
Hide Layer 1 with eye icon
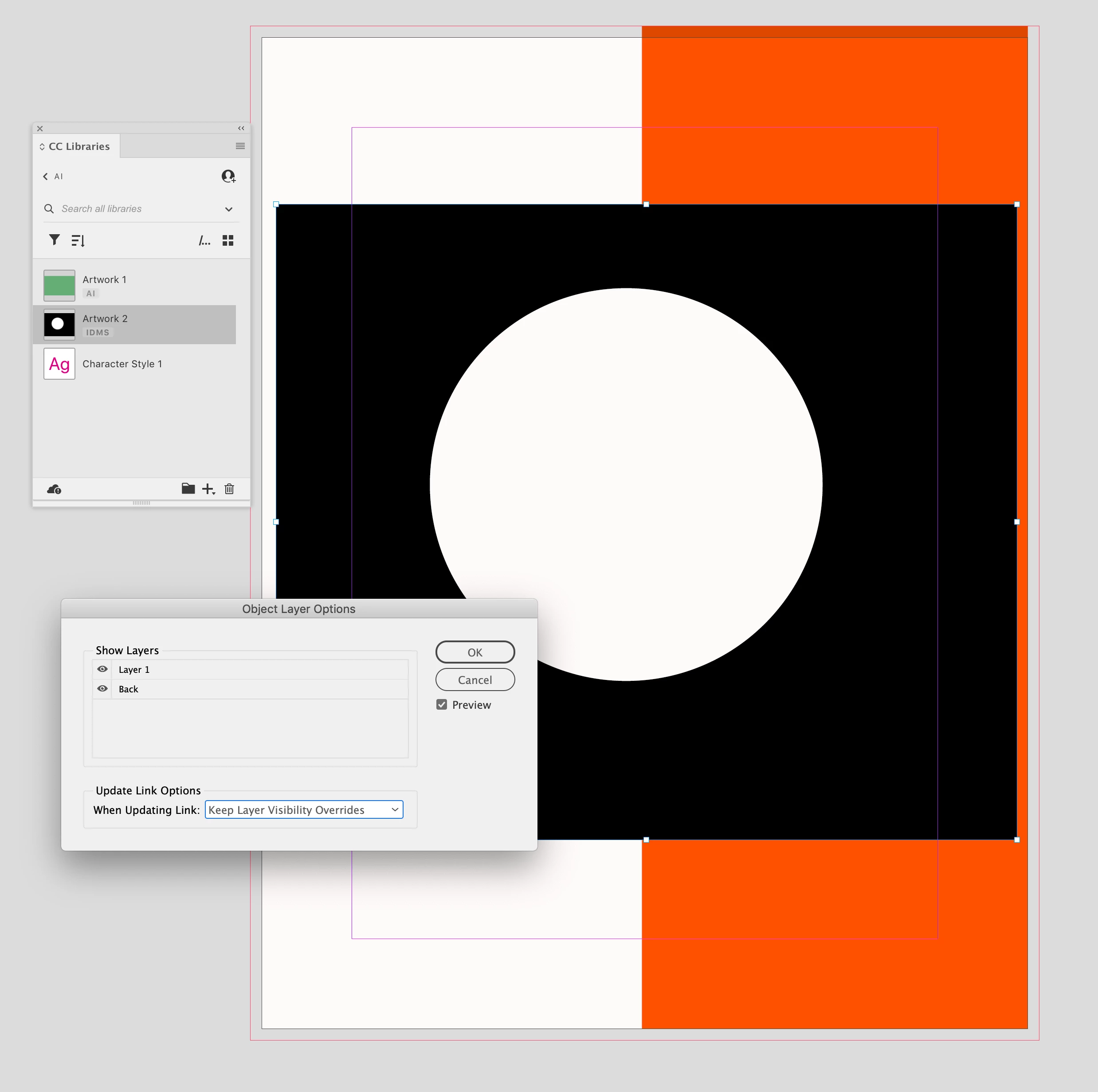click(x=102, y=669)
